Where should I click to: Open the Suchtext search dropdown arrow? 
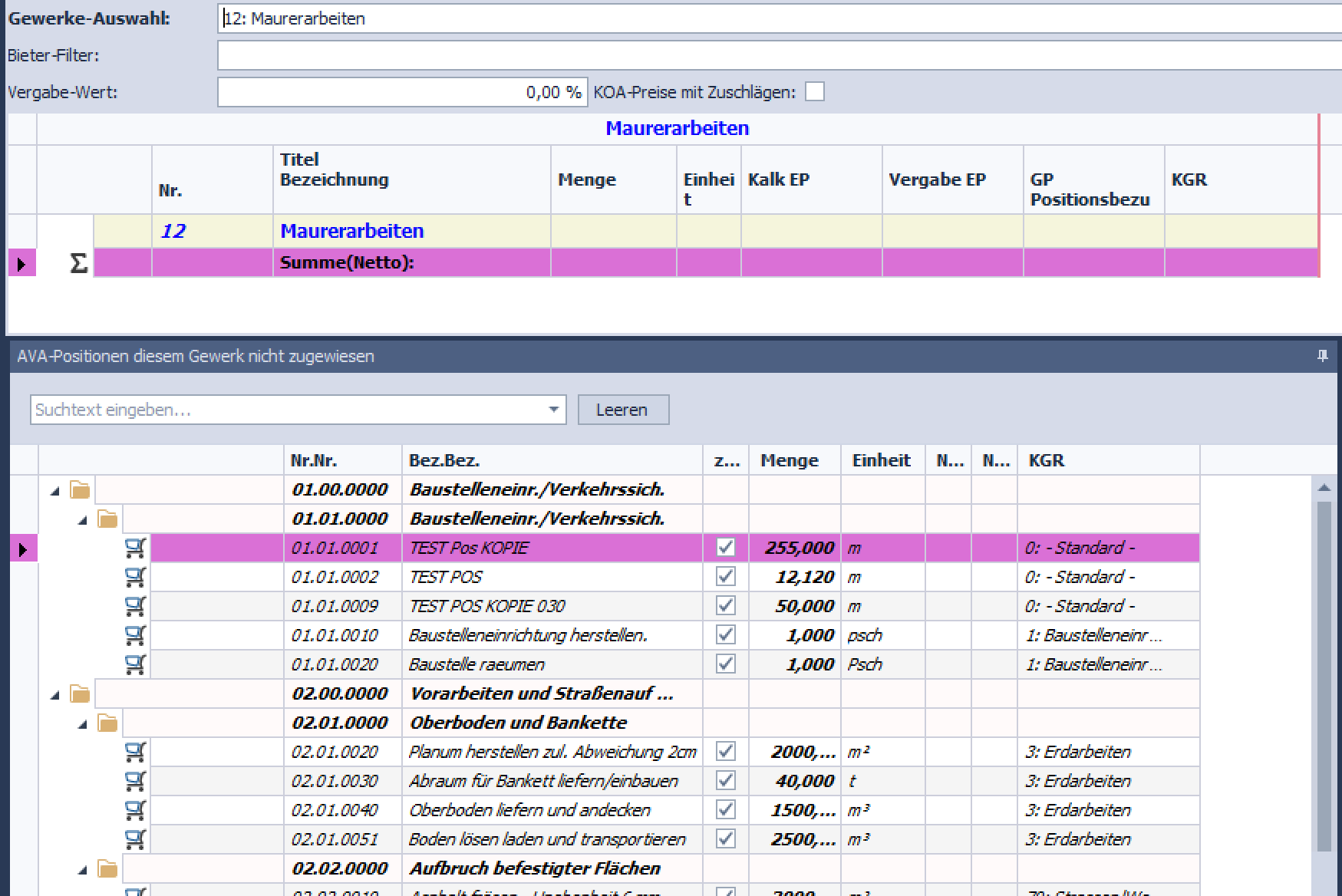[x=553, y=410]
